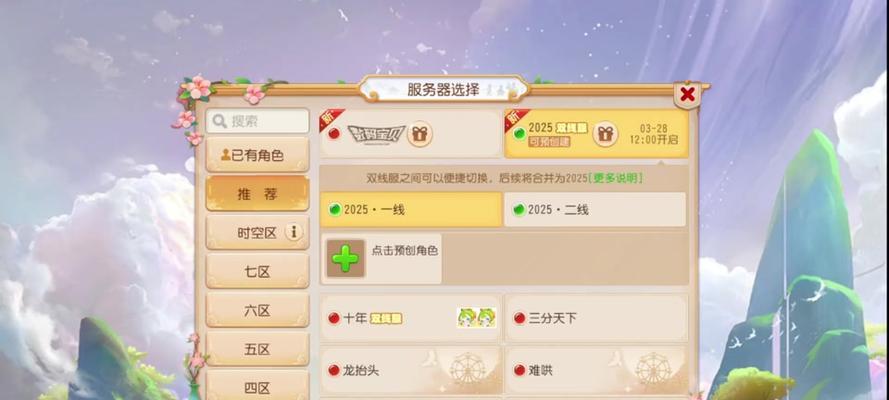The image size is (889, 400).
Task: Close the server selection dialog
Action: [687, 94]
